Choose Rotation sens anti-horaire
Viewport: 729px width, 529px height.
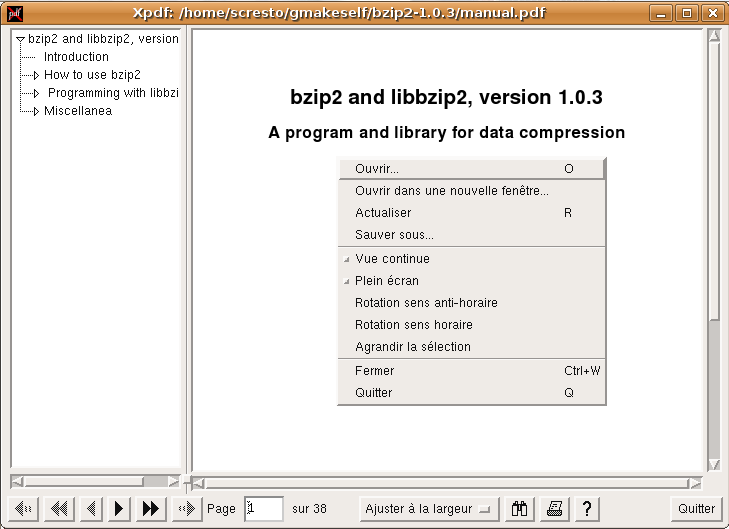[471, 303]
